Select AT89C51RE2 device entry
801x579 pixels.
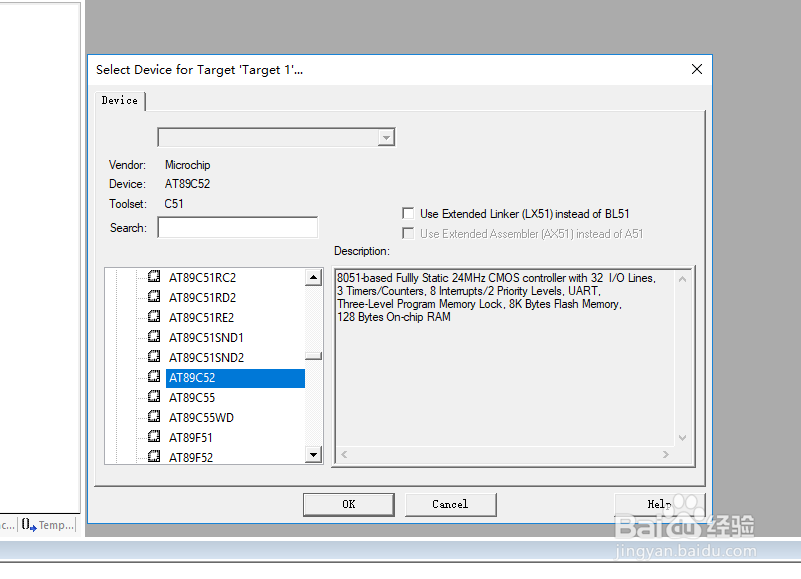pyautogui.click(x=201, y=318)
